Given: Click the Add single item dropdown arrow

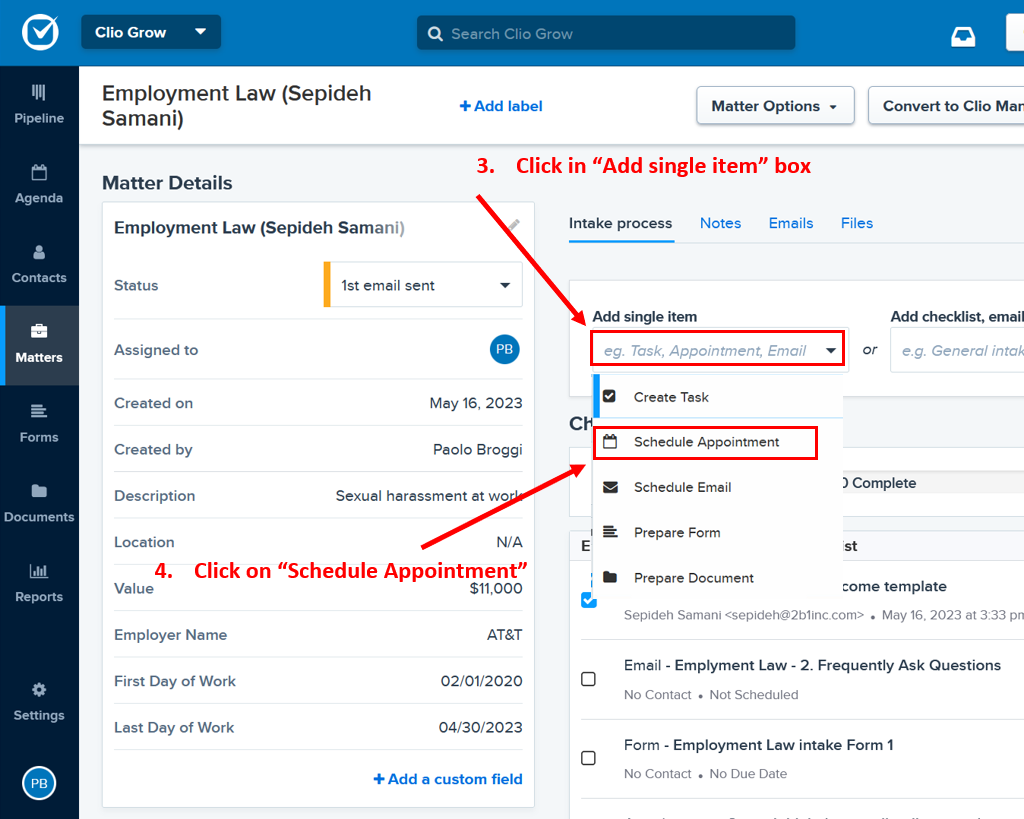Looking at the screenshot, I should [831, 351].
